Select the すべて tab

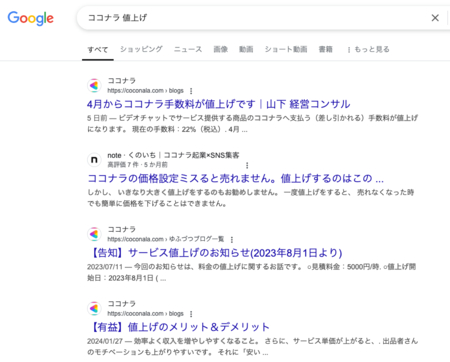coord(98,50)
